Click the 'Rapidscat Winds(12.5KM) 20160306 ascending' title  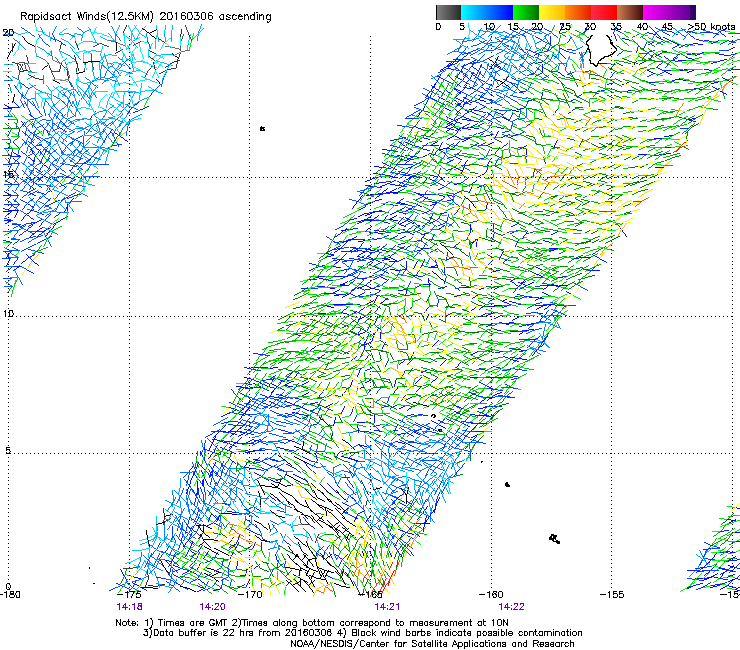tap(146, 17)
